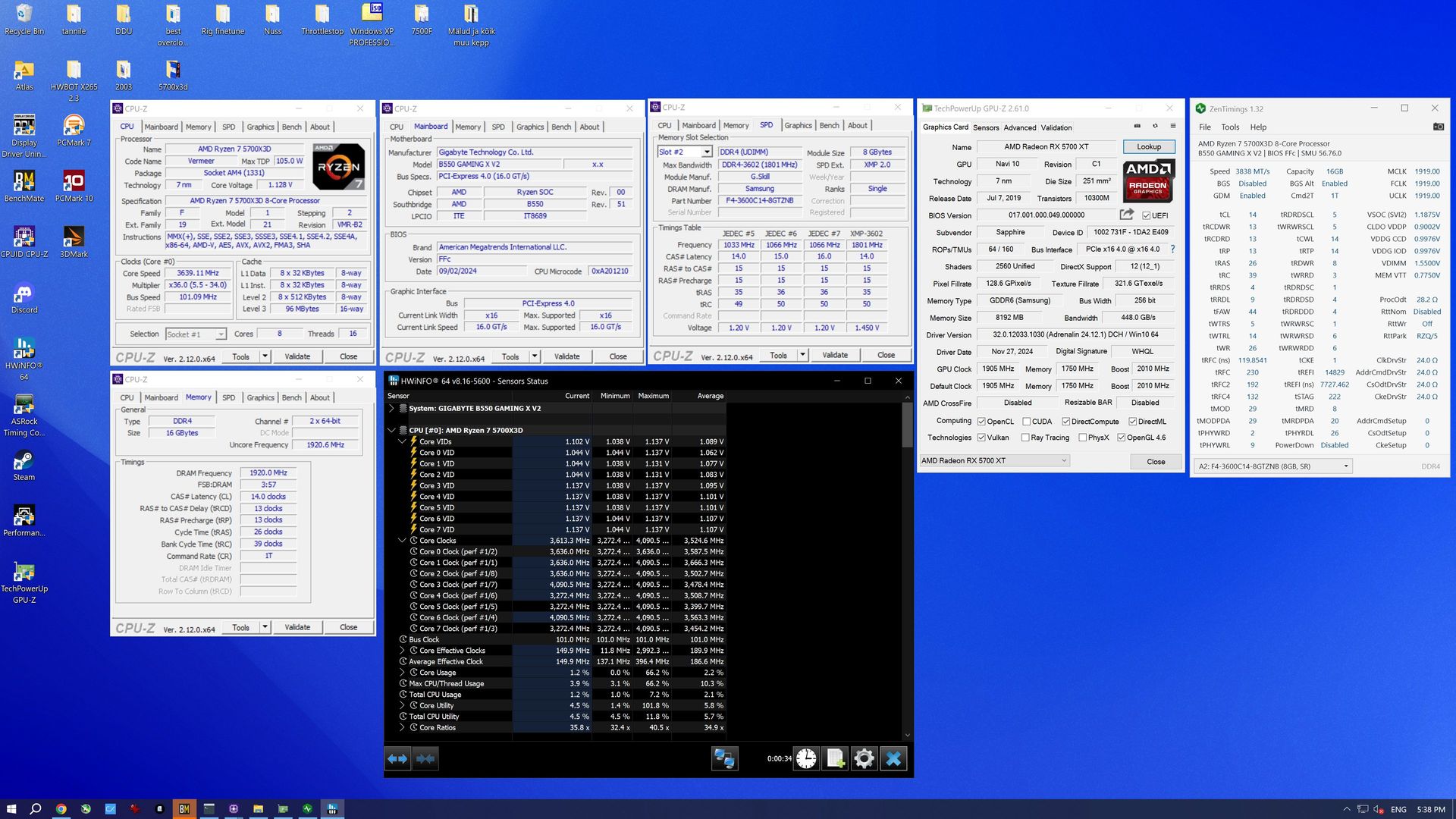Image resolution: width=1456 pixels, height=819 pixels.
Task: Open the GPU-Z hamburger menu
Action: point(1173,127)
